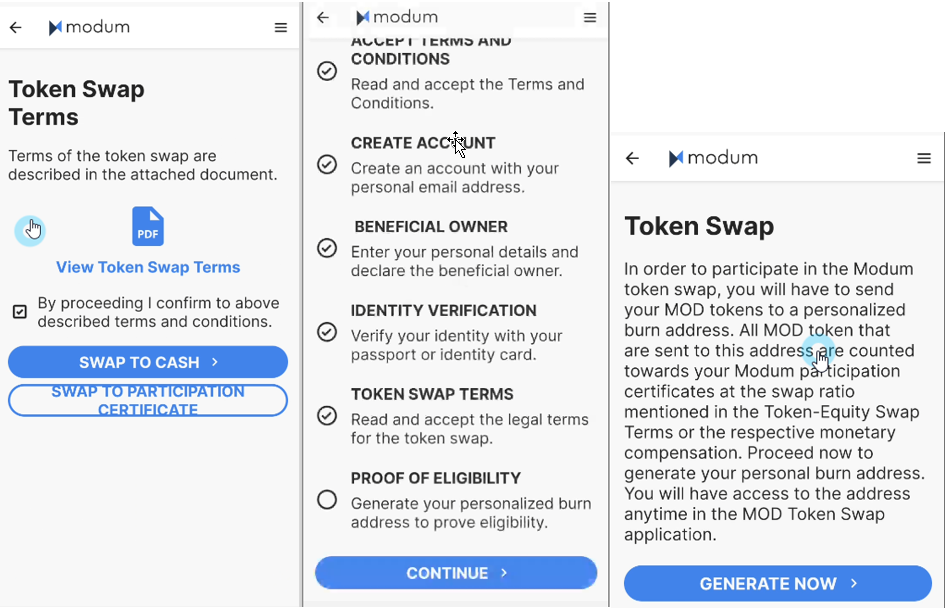
Task: Tap back arrow on Token Swap screen
Action: (632, 158)
